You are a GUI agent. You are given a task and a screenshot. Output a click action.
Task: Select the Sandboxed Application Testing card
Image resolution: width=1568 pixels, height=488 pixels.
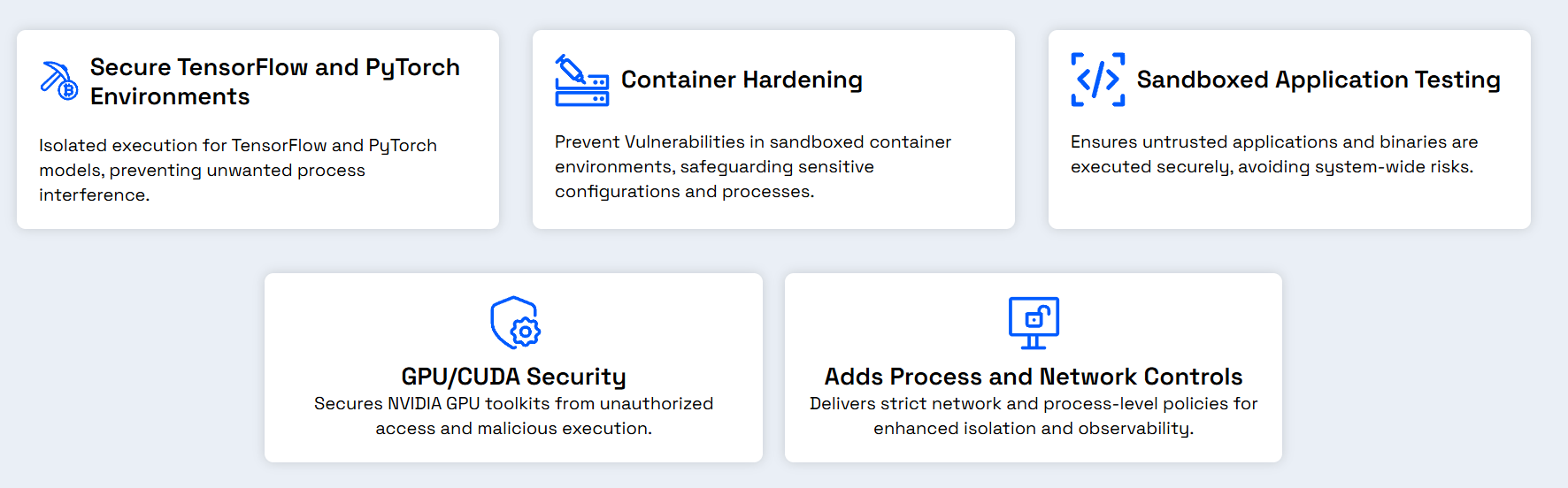(x=1289, y=129)
